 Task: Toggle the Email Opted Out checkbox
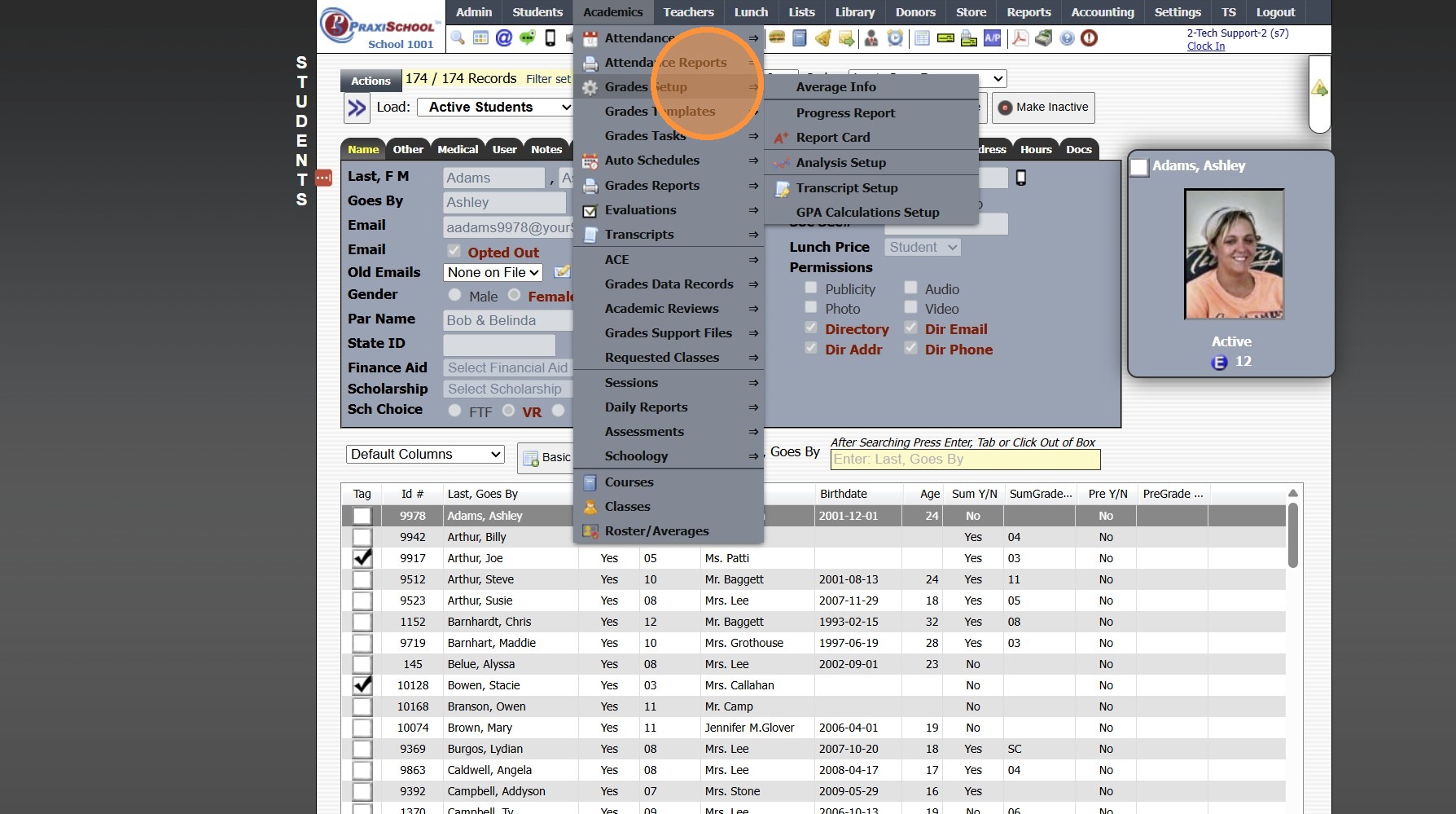[x=454, y=251]
